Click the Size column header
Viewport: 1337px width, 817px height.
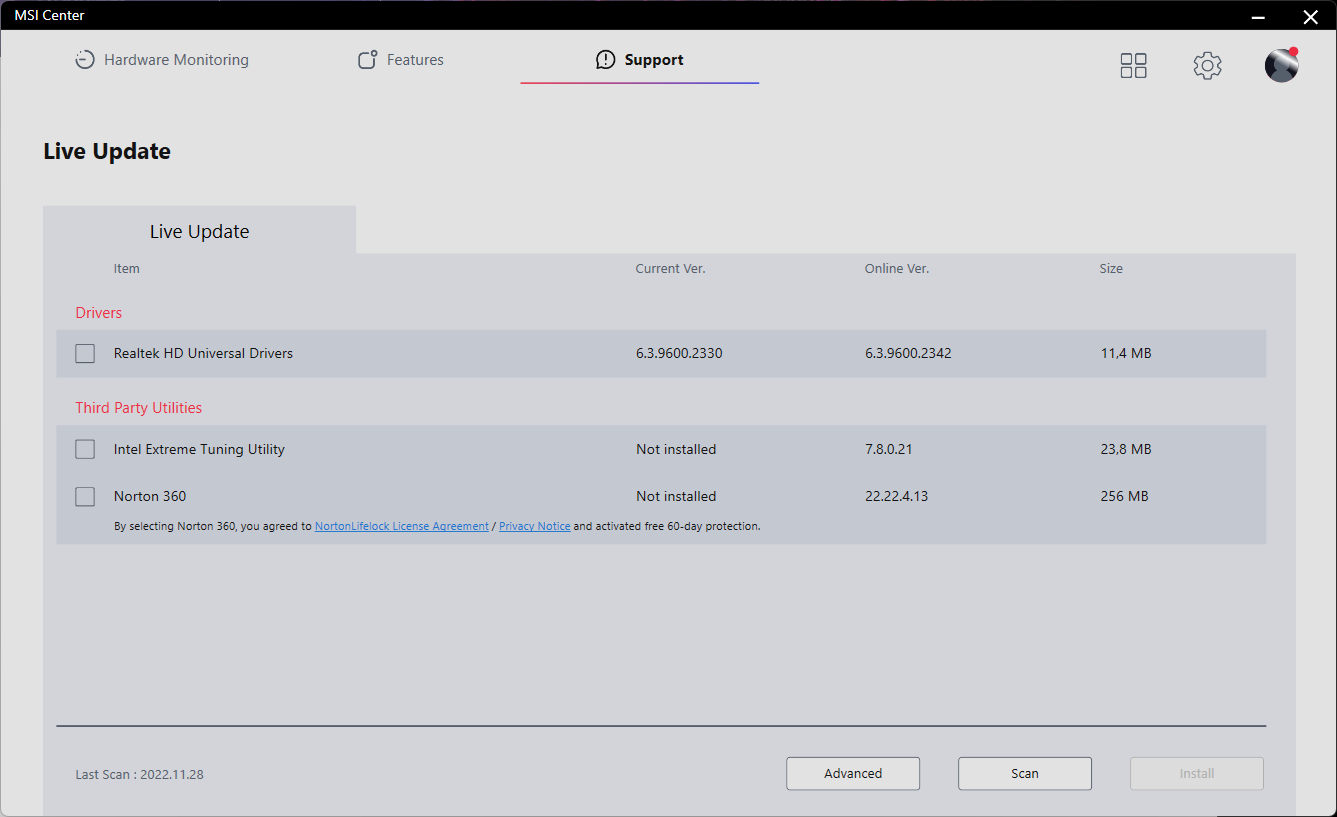pyautogui.click(x=1111, y=269)
